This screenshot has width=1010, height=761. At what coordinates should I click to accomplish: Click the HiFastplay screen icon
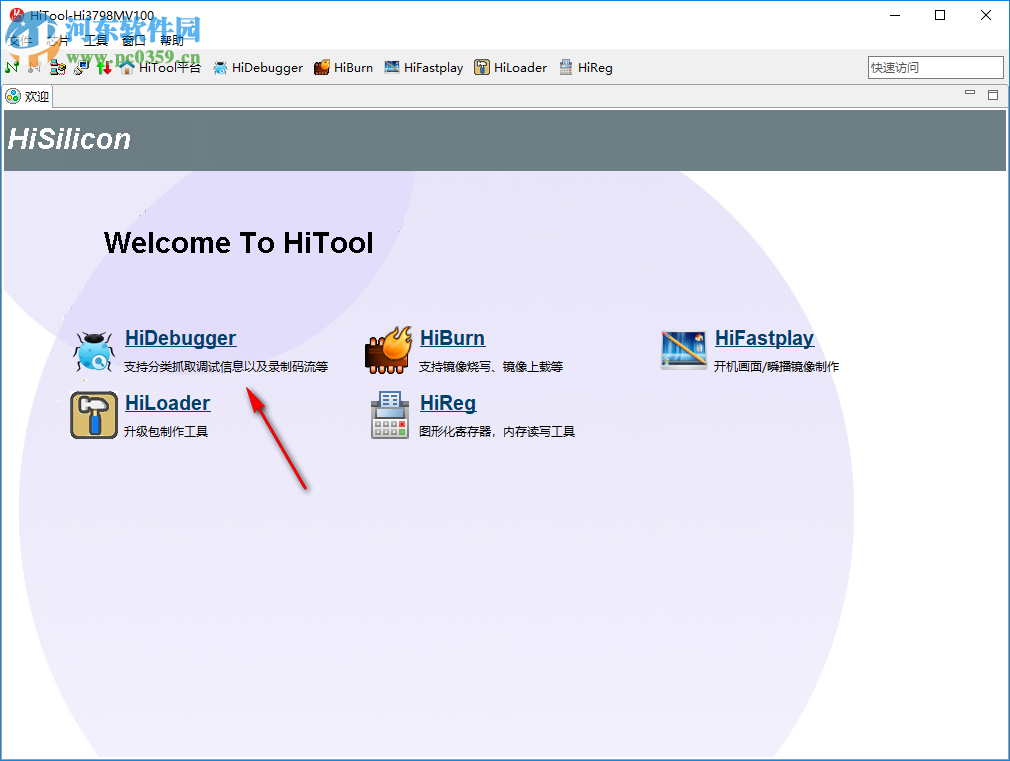(x=683, y=350)
